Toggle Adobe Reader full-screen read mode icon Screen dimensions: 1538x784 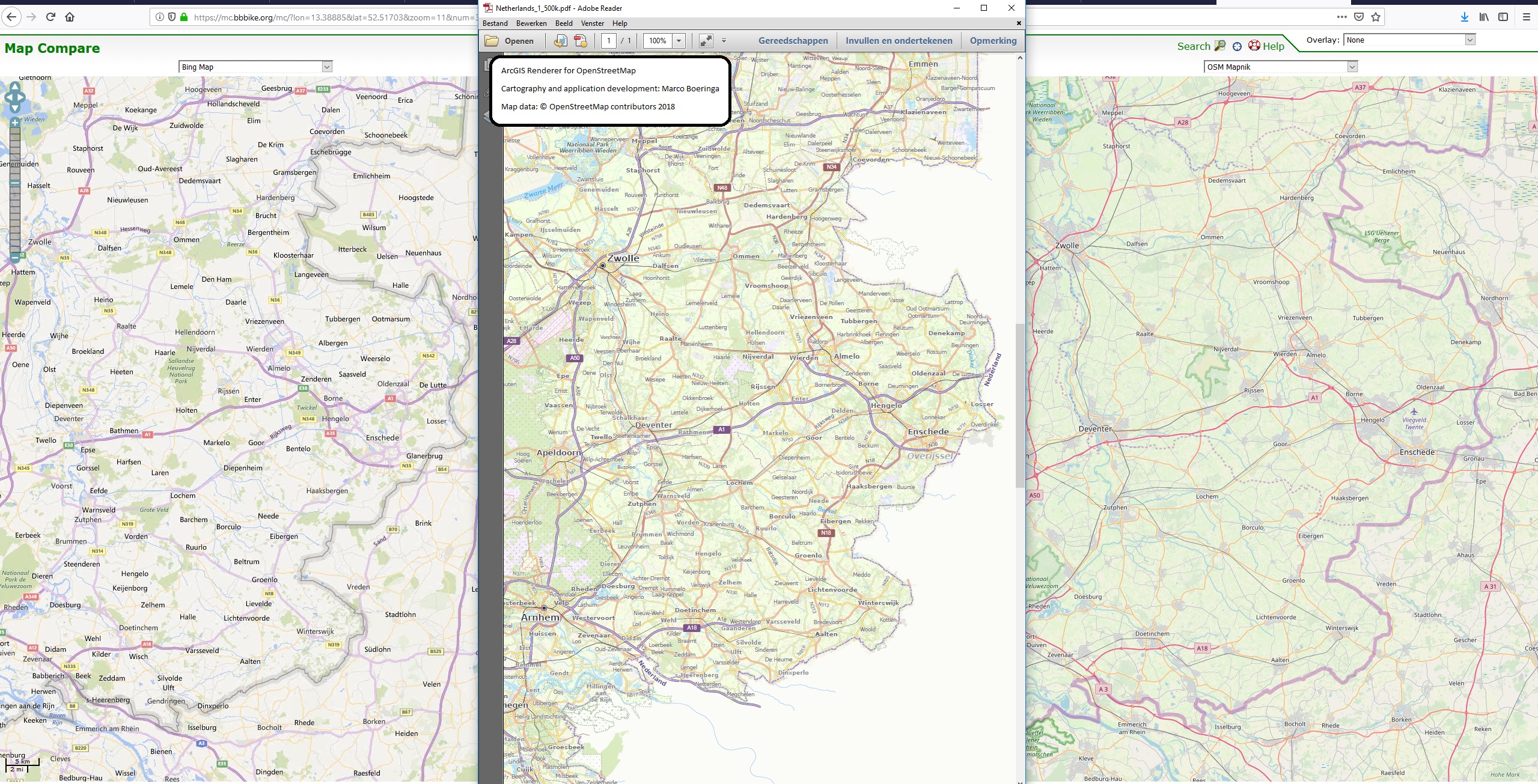coord(706,41)
